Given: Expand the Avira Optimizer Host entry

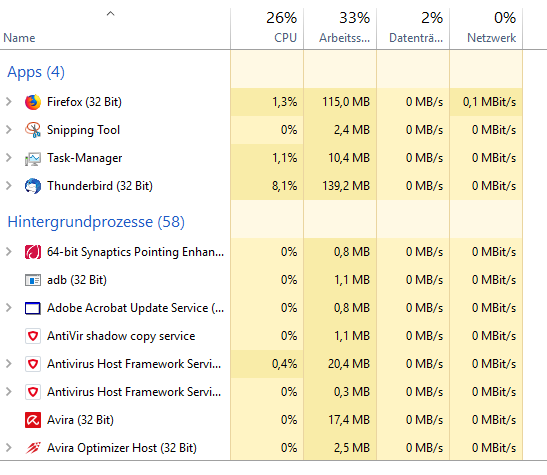Looking at the screenshot, I should click(x=9, y=448).
